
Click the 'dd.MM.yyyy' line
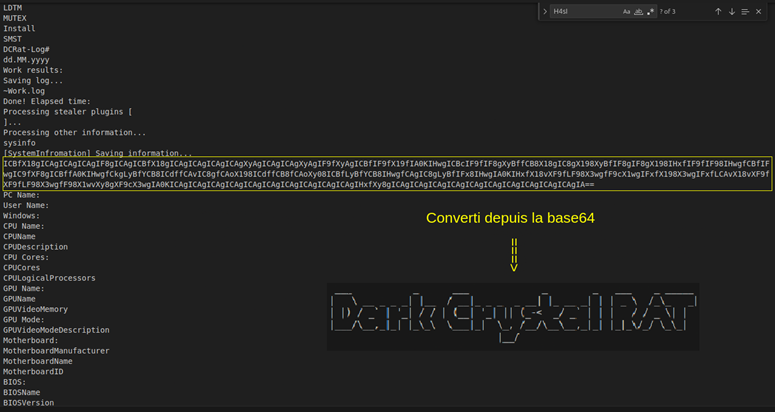(26, 59)
